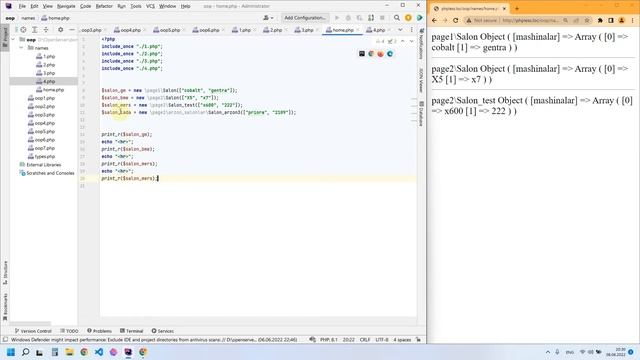
Task: Open the Refactor menu
Action: (104, 6)
